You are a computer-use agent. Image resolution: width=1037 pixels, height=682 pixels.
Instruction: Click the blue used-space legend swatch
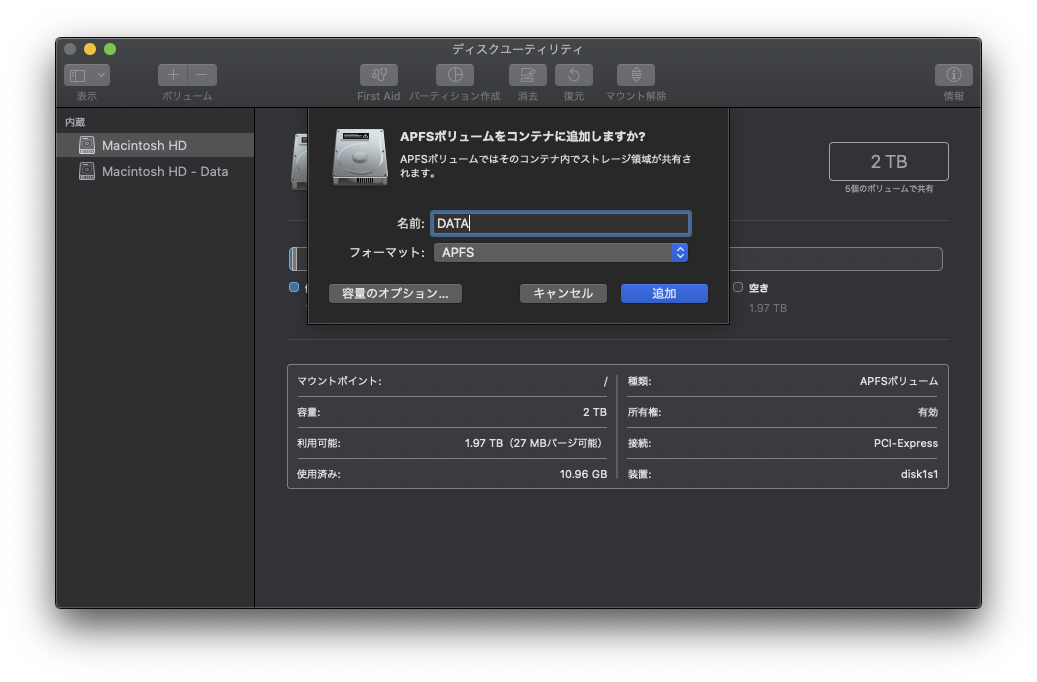(294, 287)
